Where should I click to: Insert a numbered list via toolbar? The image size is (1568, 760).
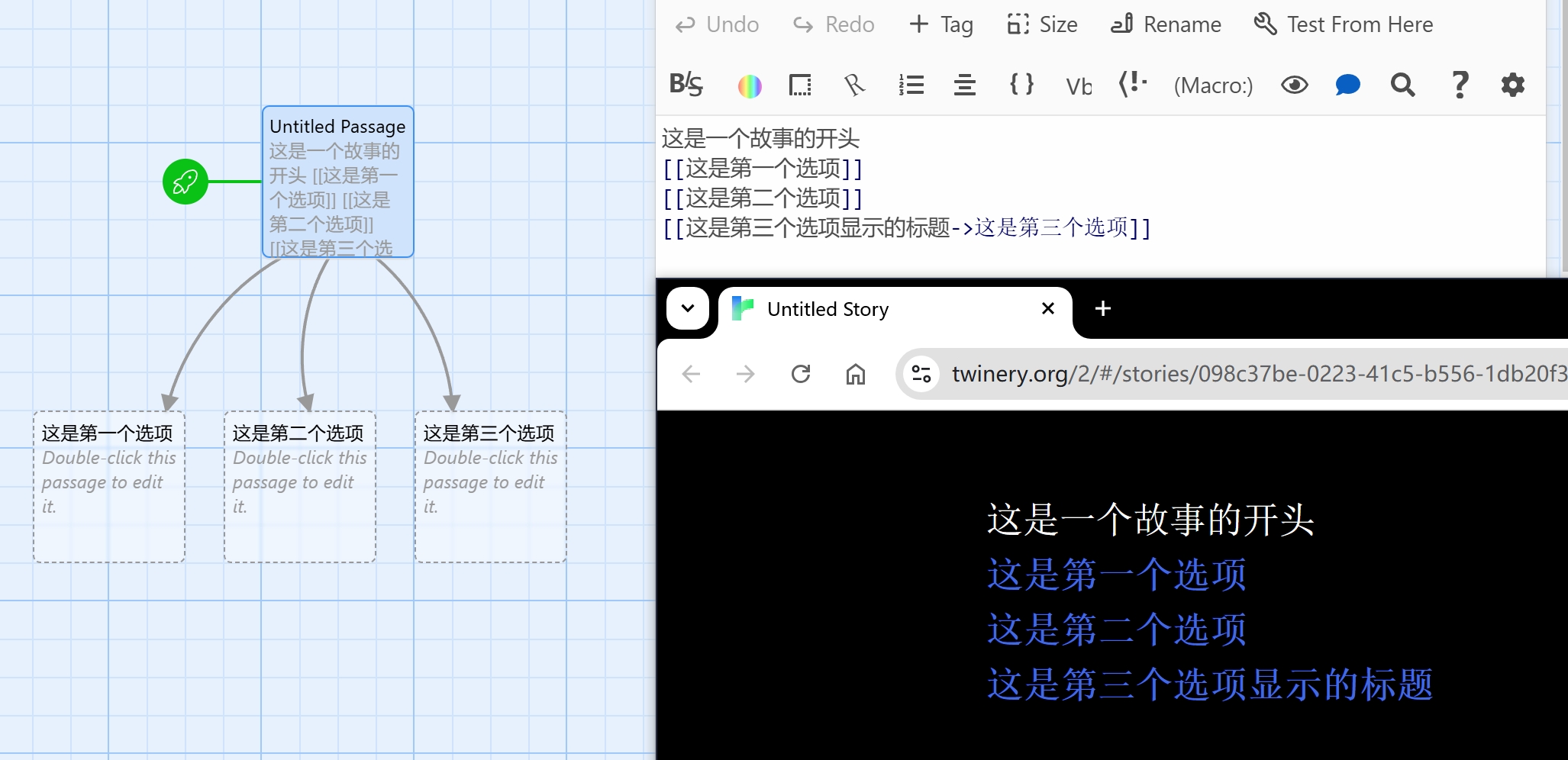[911, 85]
